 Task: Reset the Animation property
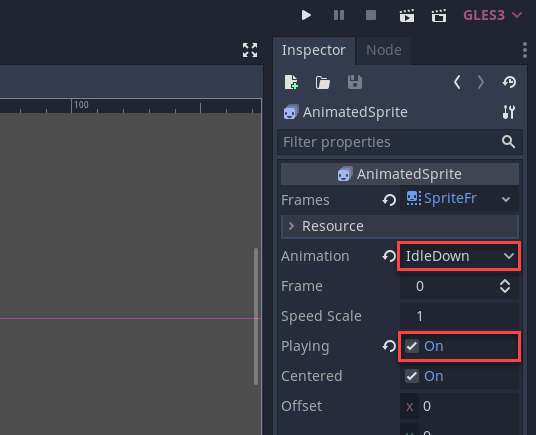(389, 256)
